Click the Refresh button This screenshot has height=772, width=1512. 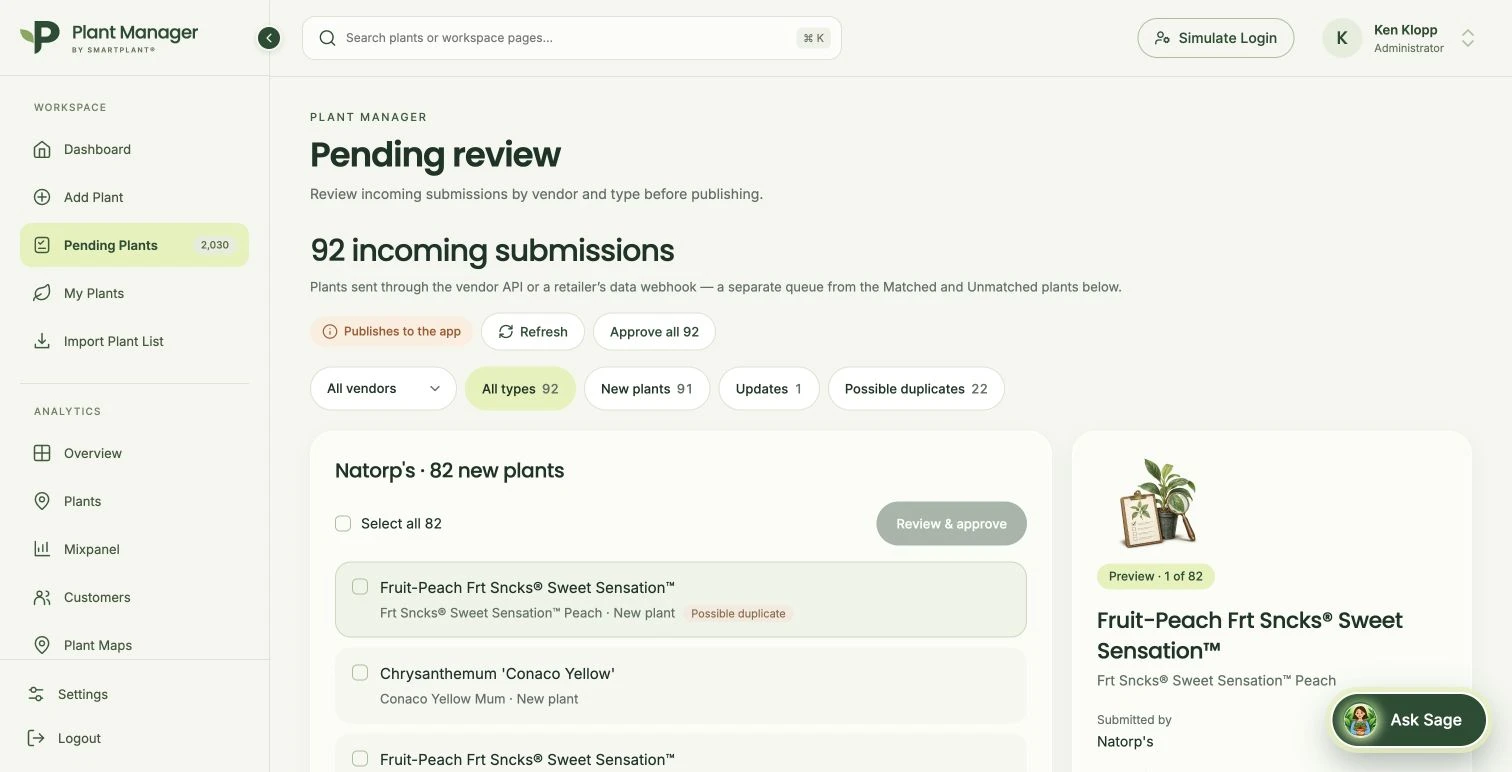[x=533, y=332]
